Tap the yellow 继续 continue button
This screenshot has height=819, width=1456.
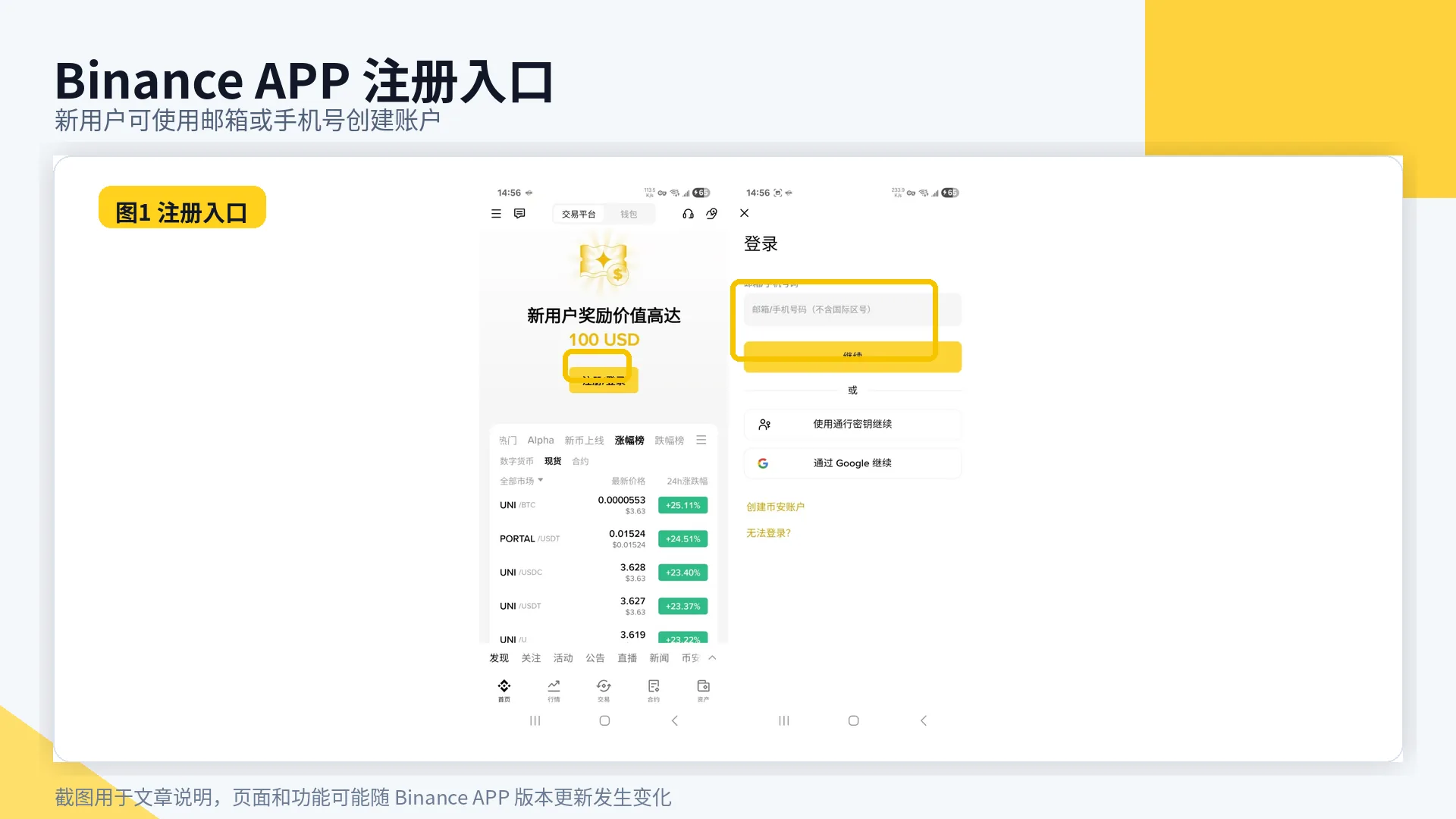[x=852, y=356]
